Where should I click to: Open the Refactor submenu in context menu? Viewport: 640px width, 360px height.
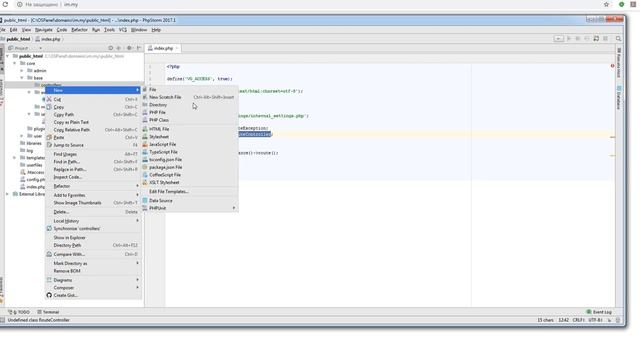[x=93, y=186]
